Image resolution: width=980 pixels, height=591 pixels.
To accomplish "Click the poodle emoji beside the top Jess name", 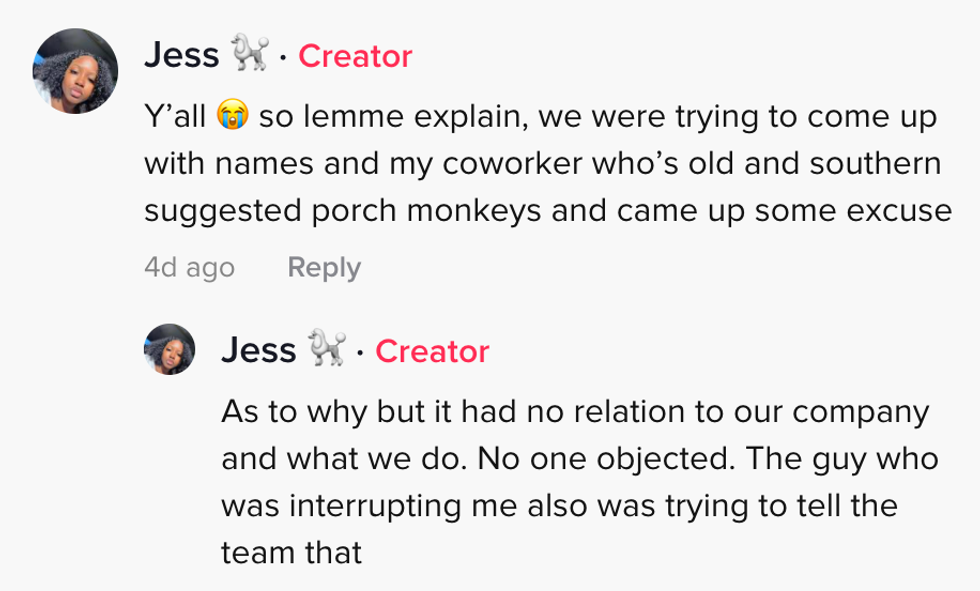I will click(x=250, y=55).
